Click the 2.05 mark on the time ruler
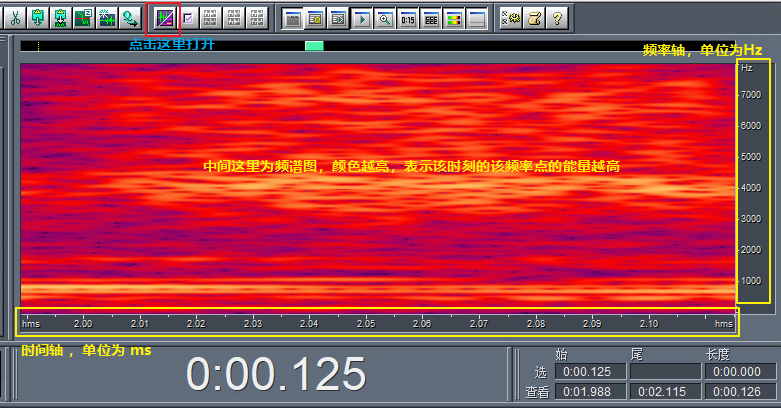781x408 pixels. pyautogui.click(x=366, y=323)
